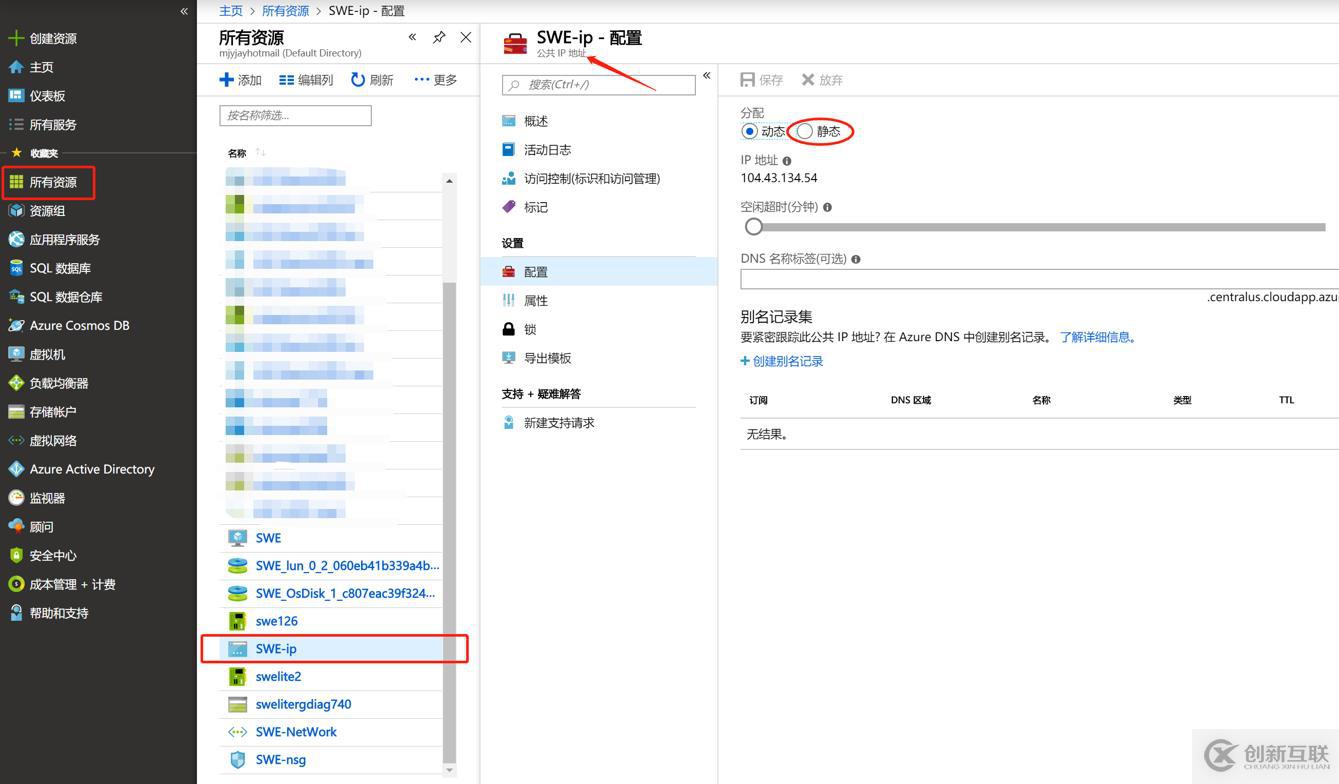The image size is (1339, 784).
Task: Open the 更多 overflow menu
Action: 435,79
